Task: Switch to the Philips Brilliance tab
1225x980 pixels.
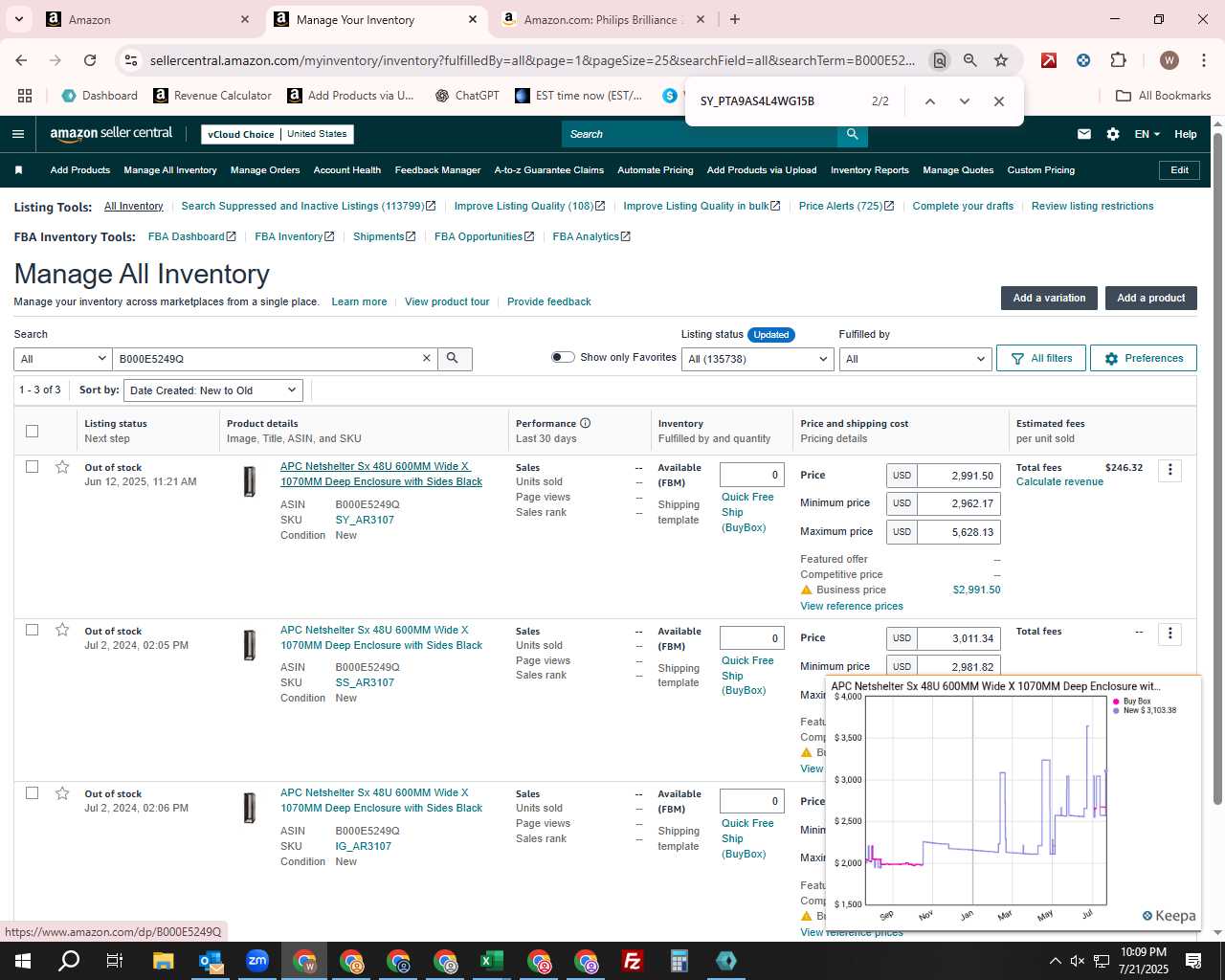Action: coord(605,19)
